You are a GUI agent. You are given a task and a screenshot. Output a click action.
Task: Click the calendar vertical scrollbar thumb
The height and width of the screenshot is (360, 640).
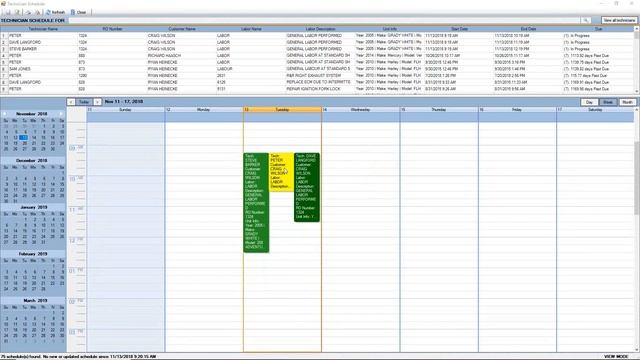637,178
